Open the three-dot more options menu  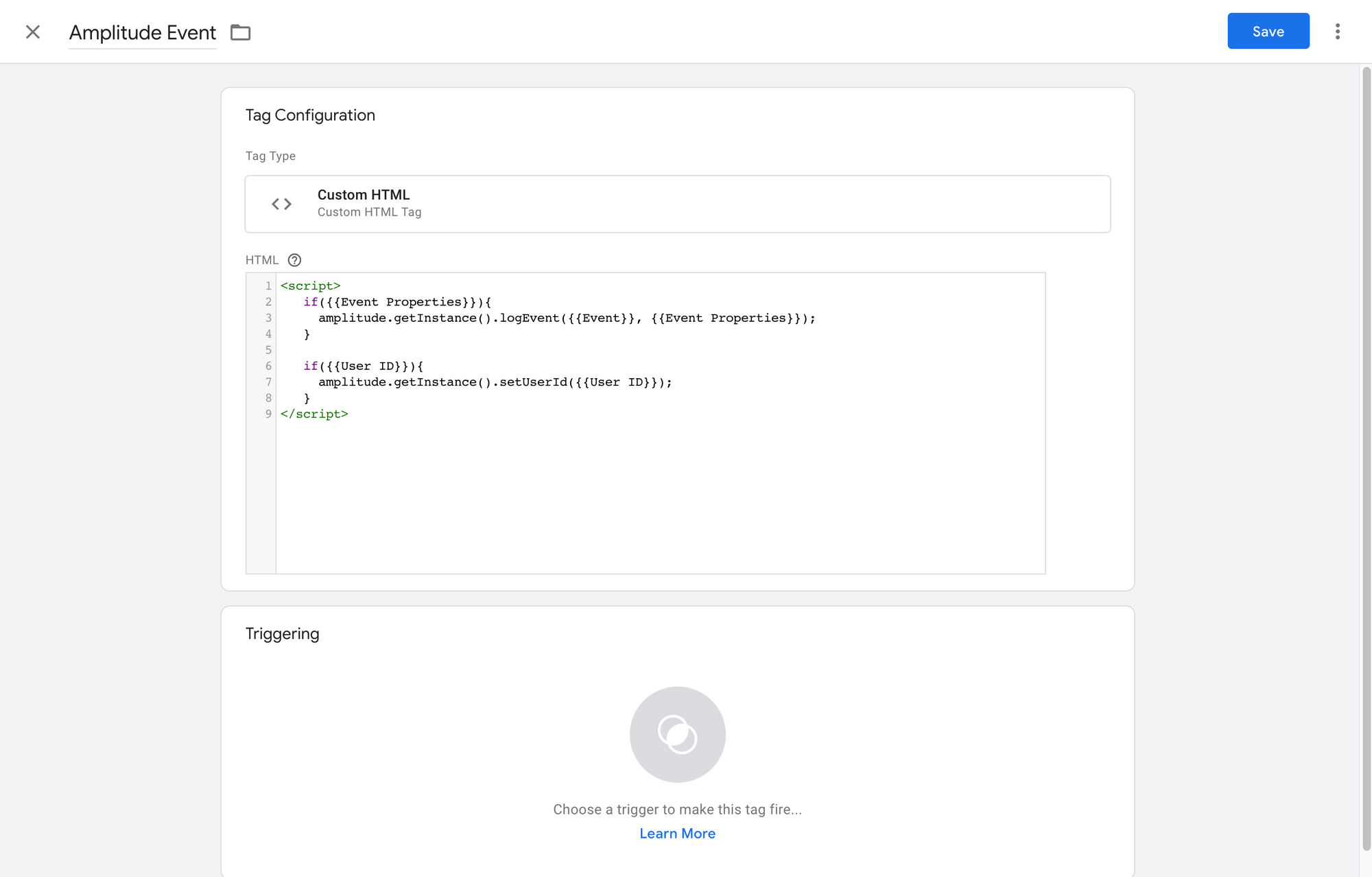pos(1337,32)
